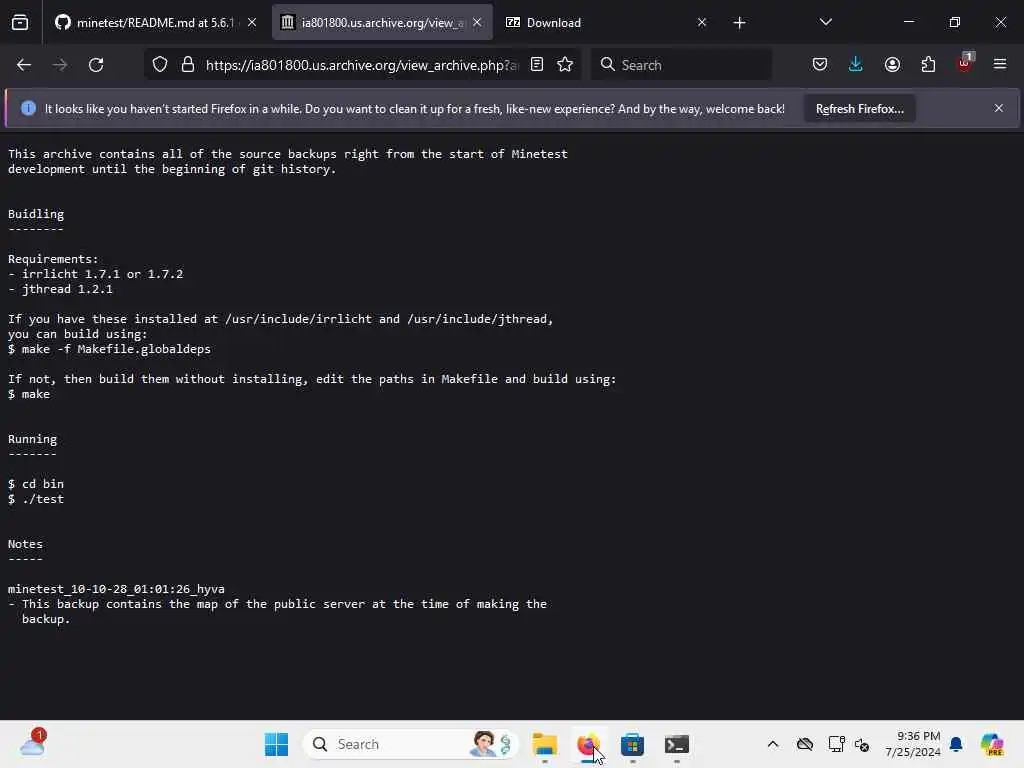Open a new tab with plus button
1024x768 pixels.
pos(739,23)
